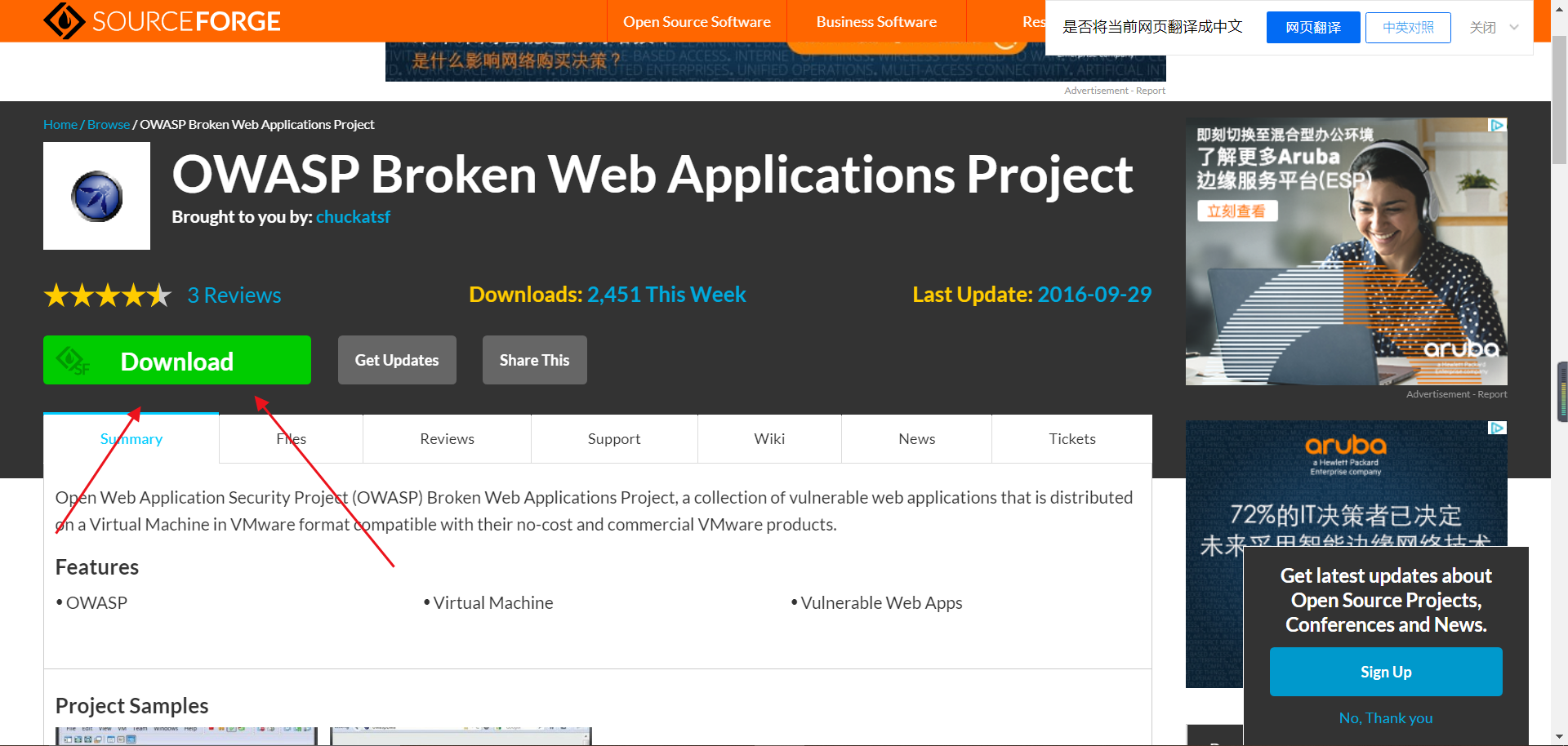
Task: Go to Browse breadcrumb link
Action: [109, 124]
